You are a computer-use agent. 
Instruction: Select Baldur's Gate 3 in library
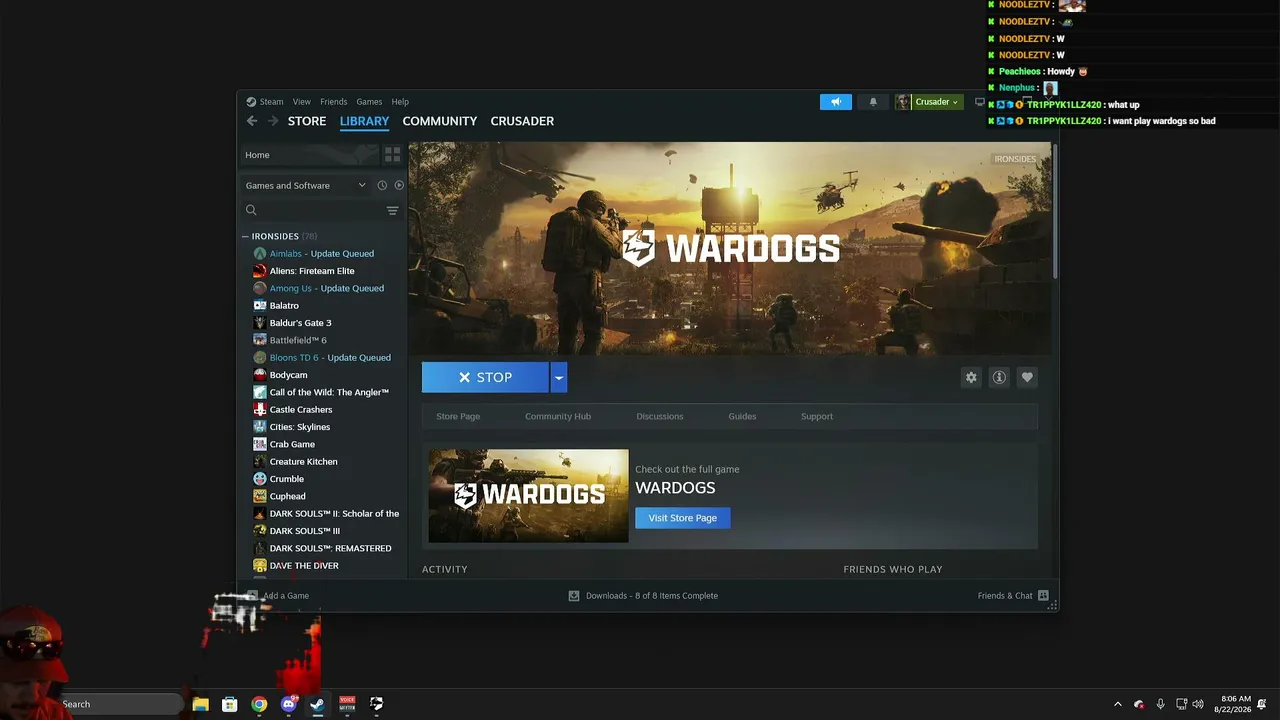click(300, 323)
